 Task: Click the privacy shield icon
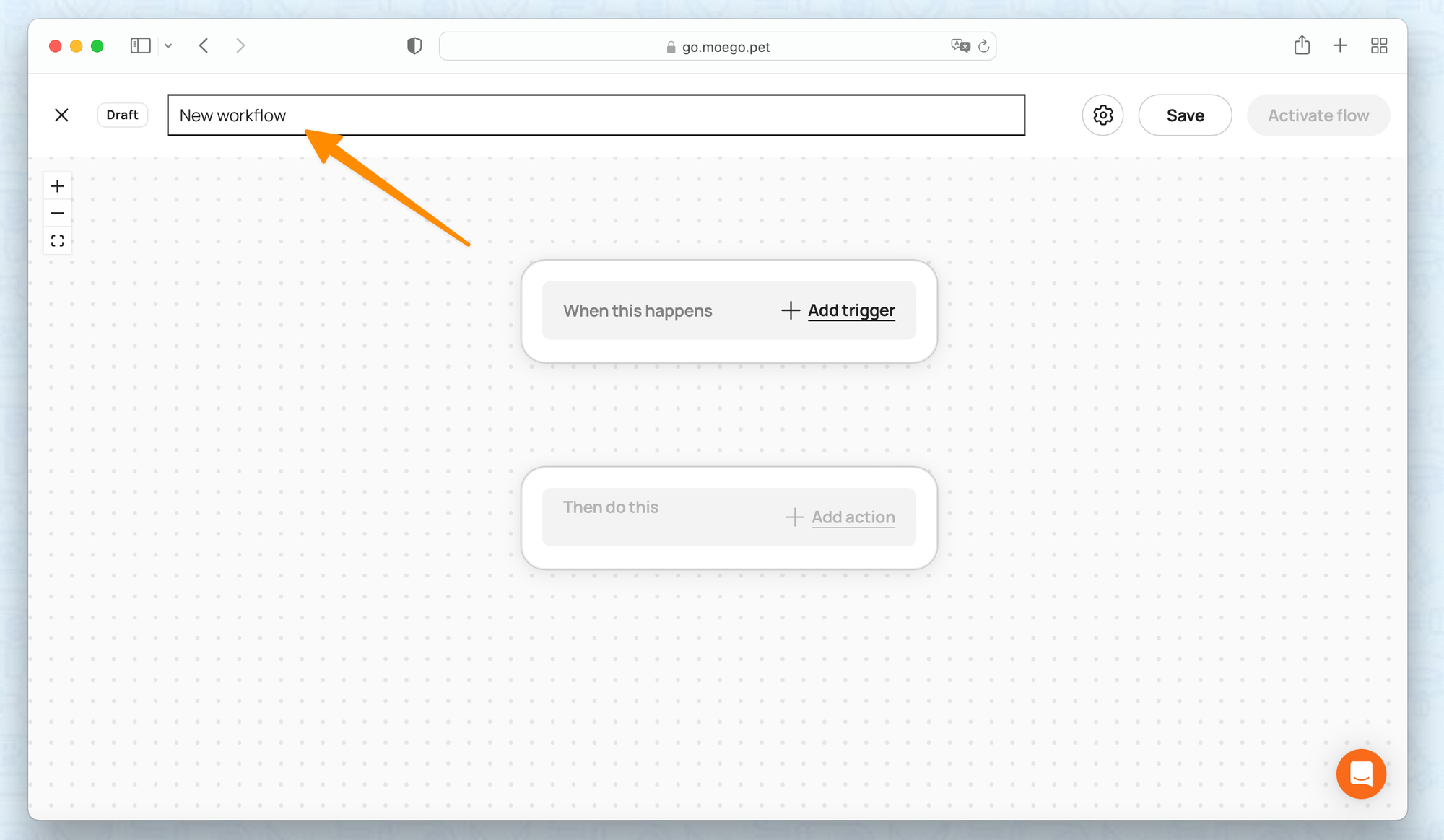[414, 46]
